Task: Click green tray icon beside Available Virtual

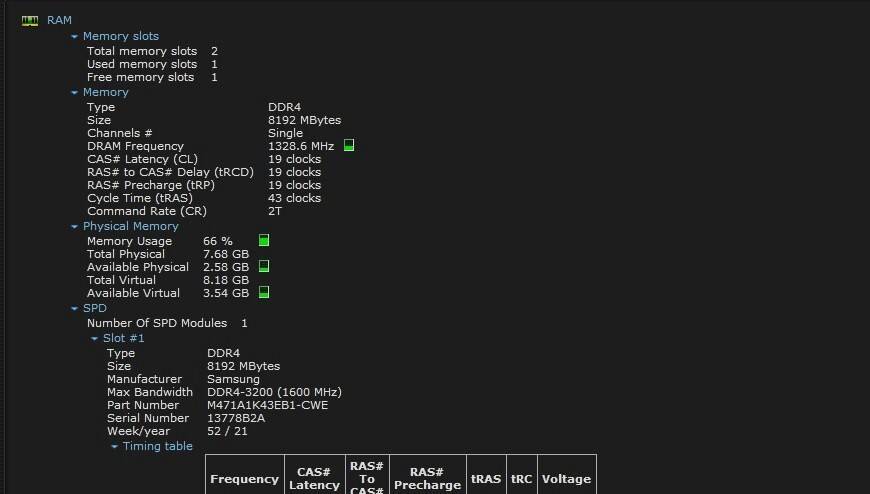Action: click(264, 293)
